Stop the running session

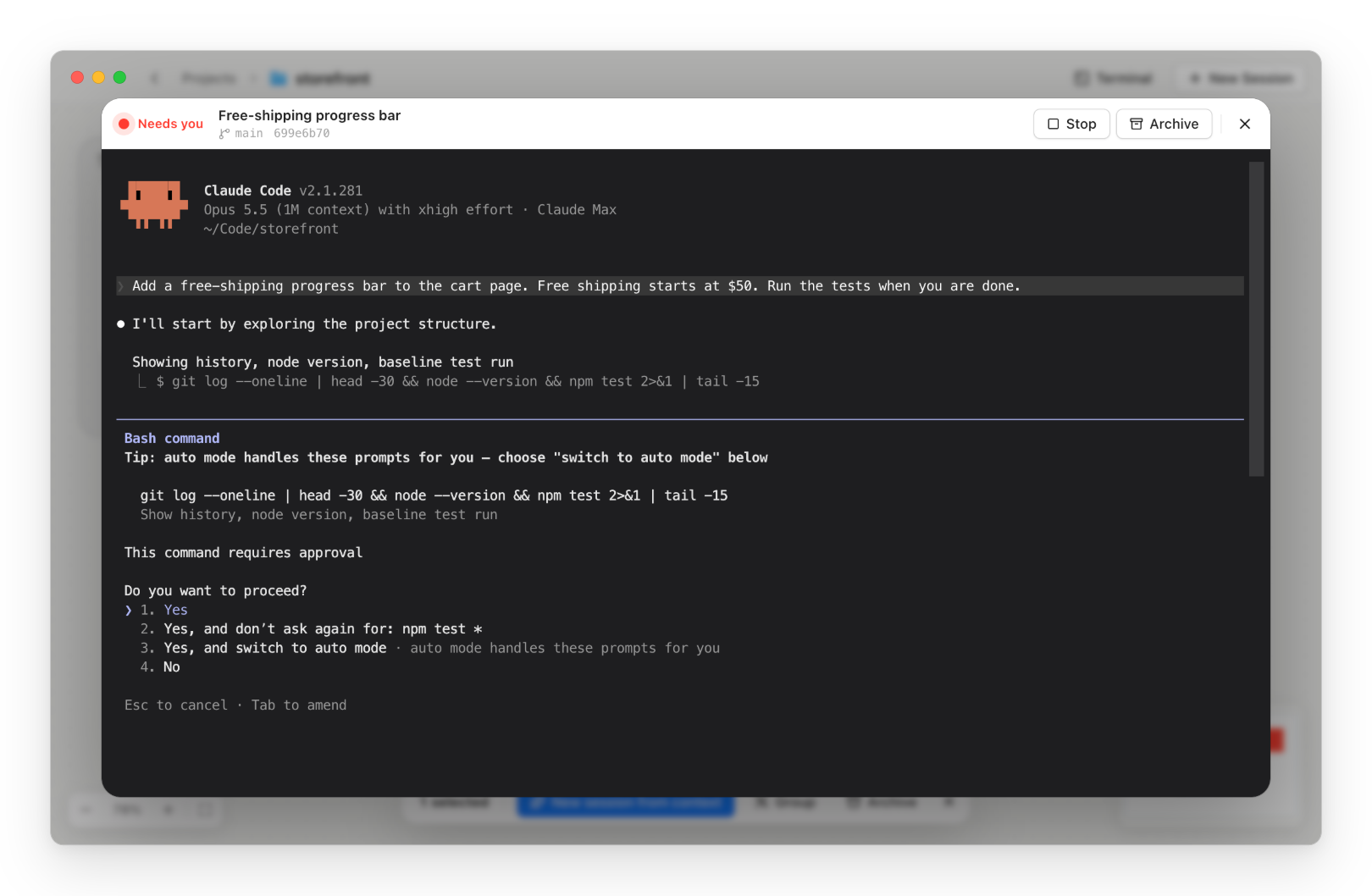tap(1071, 124)
